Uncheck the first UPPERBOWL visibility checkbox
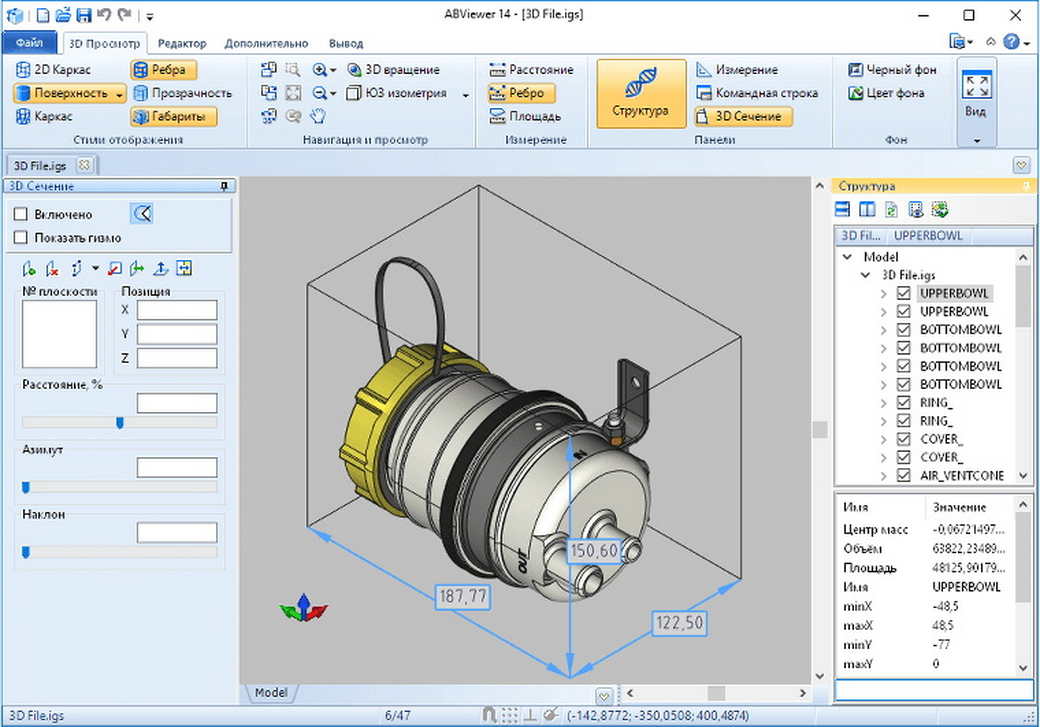Image resolution: width=1040 pixels, height=727 pixels. 903,293
